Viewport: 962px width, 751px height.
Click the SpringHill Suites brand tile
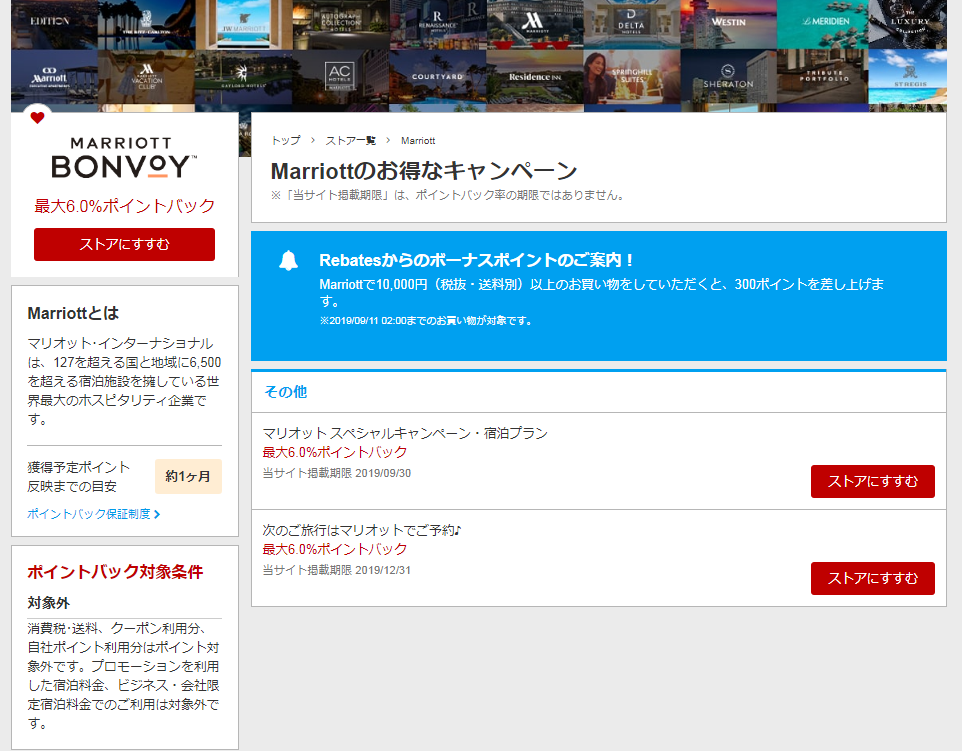[x=632, y=79]
